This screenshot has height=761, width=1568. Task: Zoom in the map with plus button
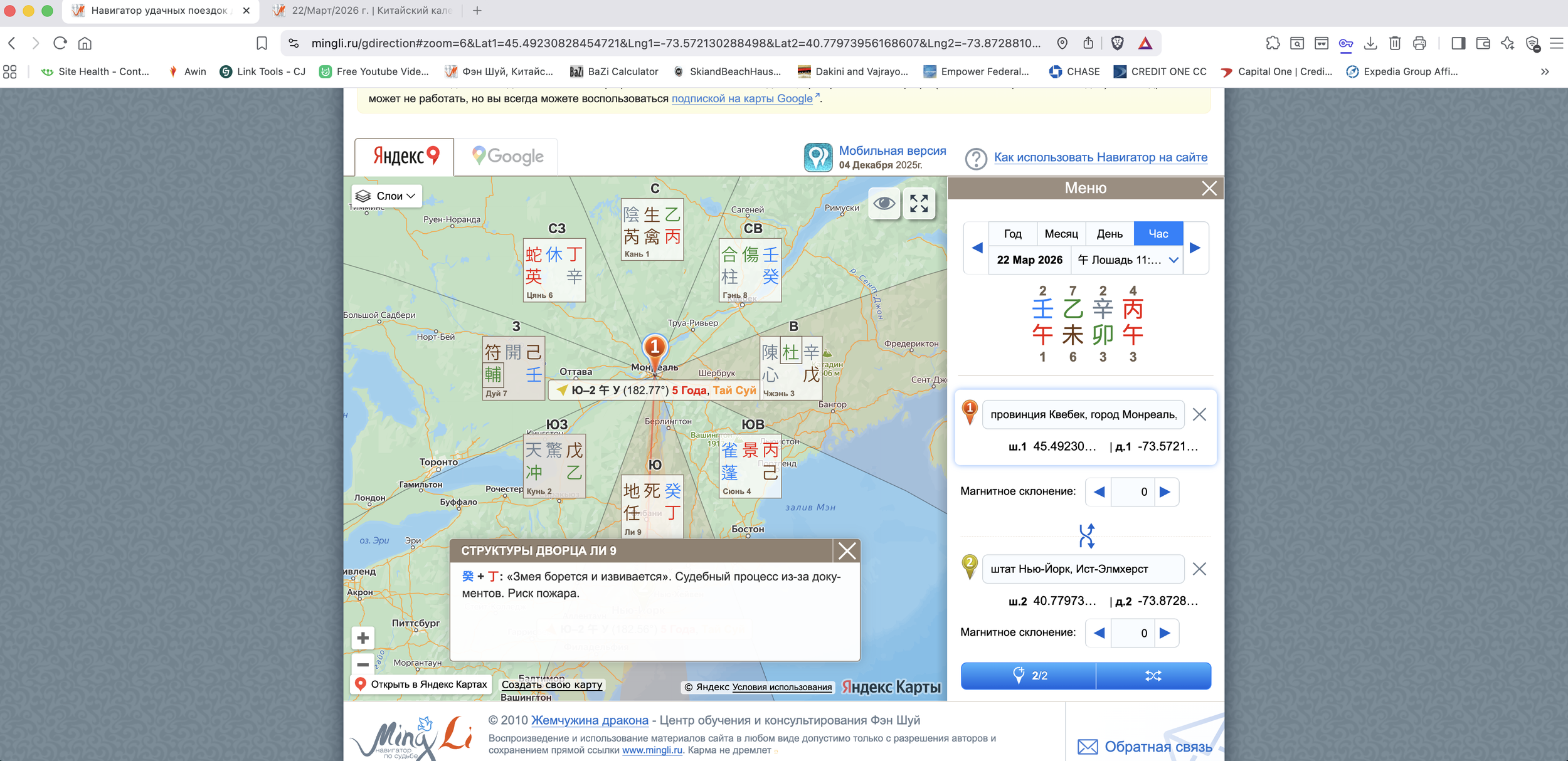pyautogui.click(x=363, y=638)
